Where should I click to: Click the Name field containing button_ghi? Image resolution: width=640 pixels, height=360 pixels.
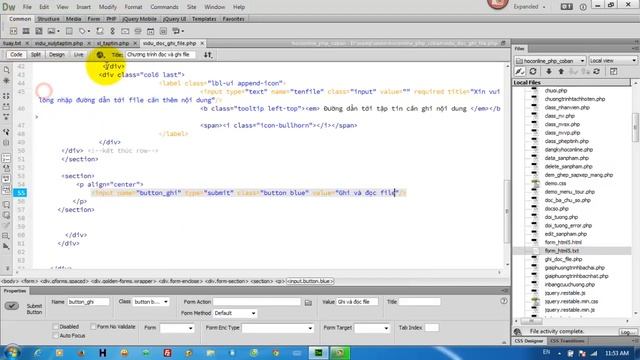pos(88,302)
